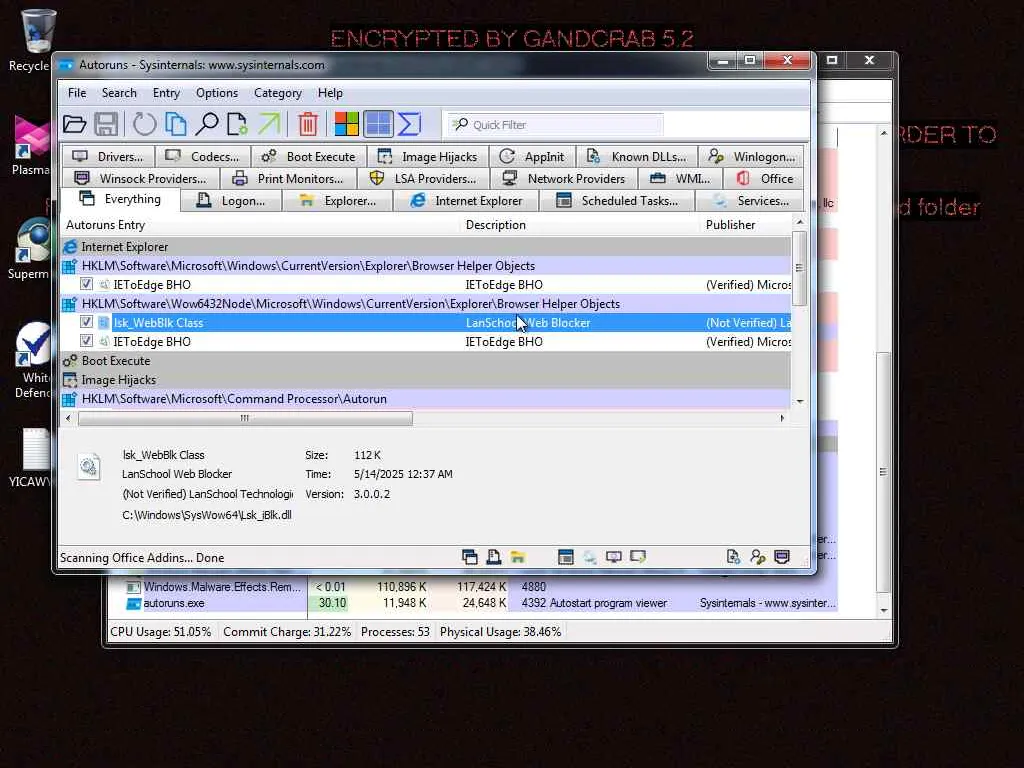This screenshot has width=1024, height=768.
Task: Open the File menu
Action: coord(77,93)
